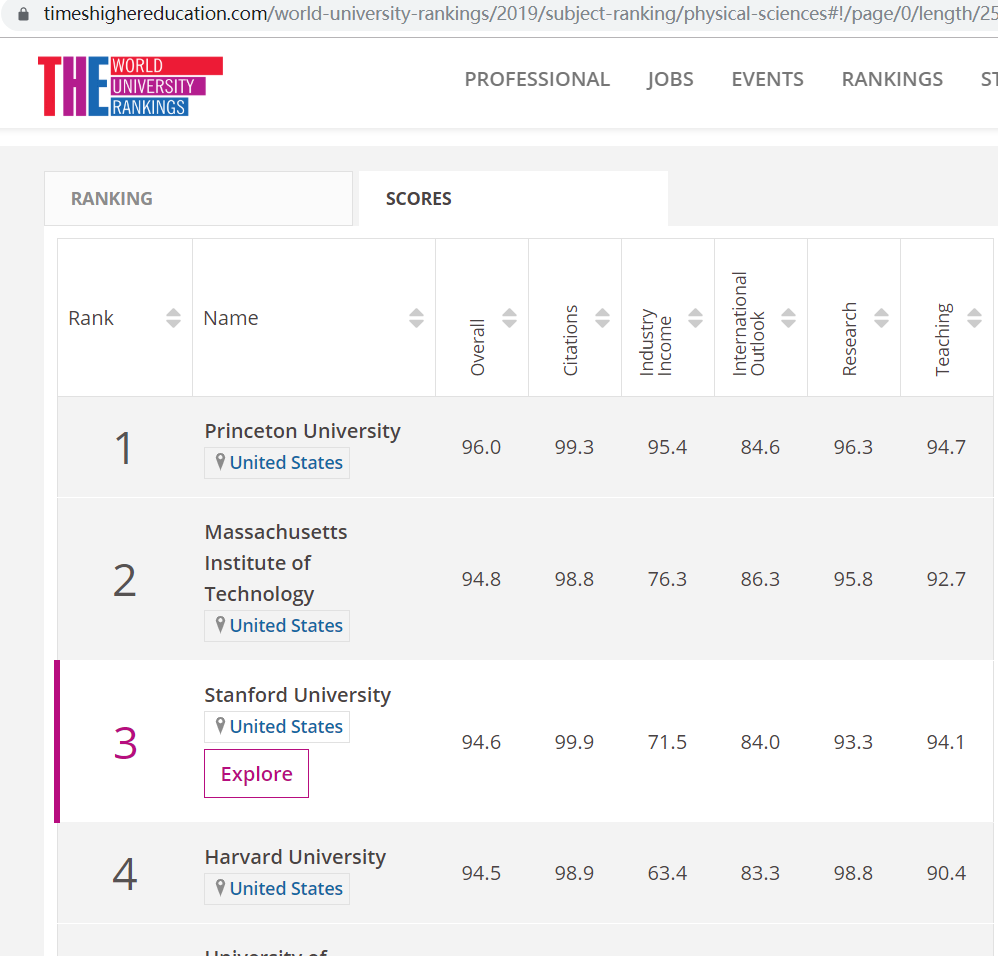The width and height of the screenshot is (998, 956).
Task: Open the Professional menu
Action: coord(537,79)
